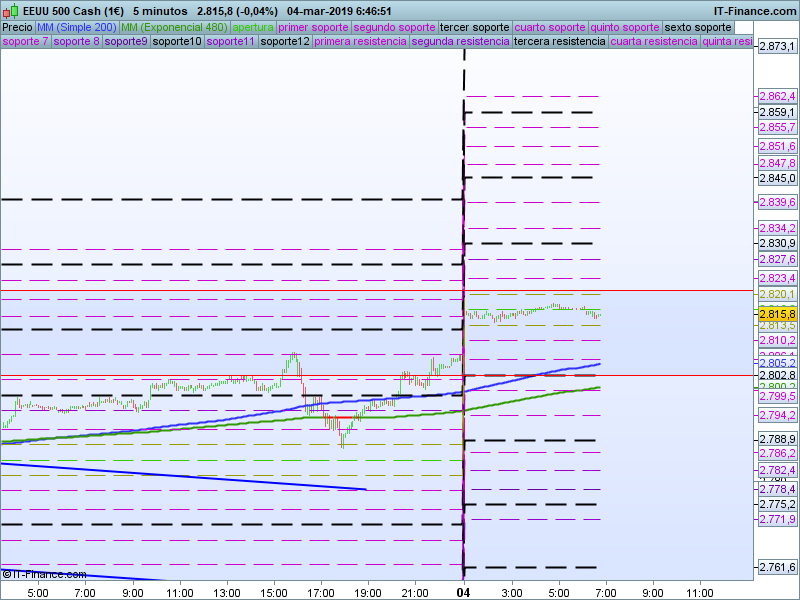Click the apertura indicator label
This screenshot has width=800, height=600.
(x=253, y=28)
